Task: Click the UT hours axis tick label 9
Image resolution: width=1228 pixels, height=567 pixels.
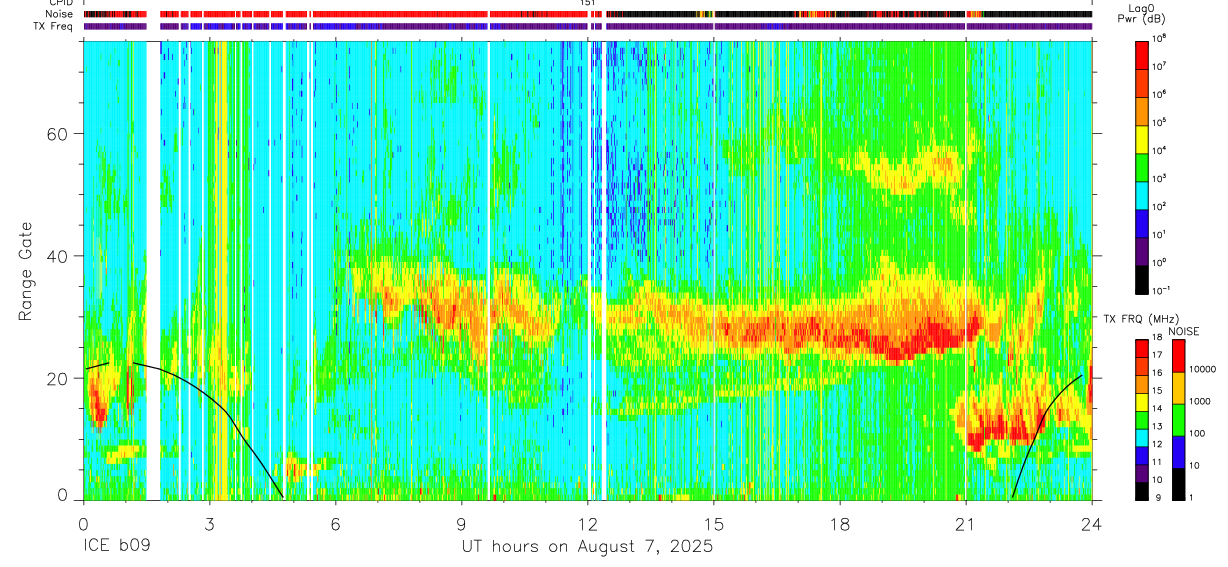Action: point(461,523)
